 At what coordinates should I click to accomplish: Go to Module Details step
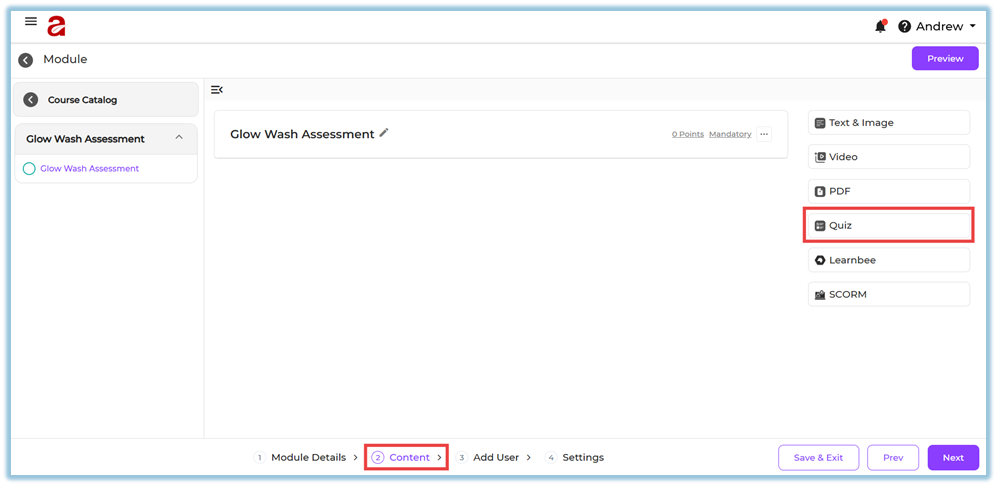307,458
